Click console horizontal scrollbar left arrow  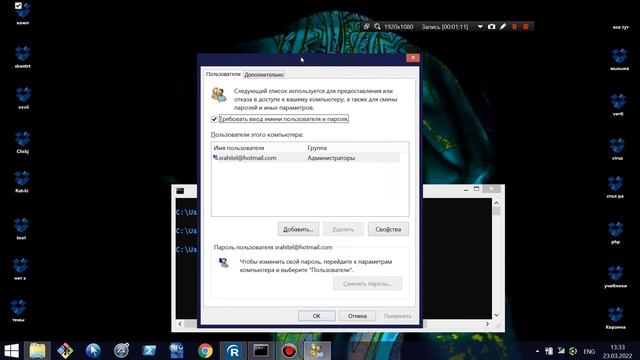point(180,324)
